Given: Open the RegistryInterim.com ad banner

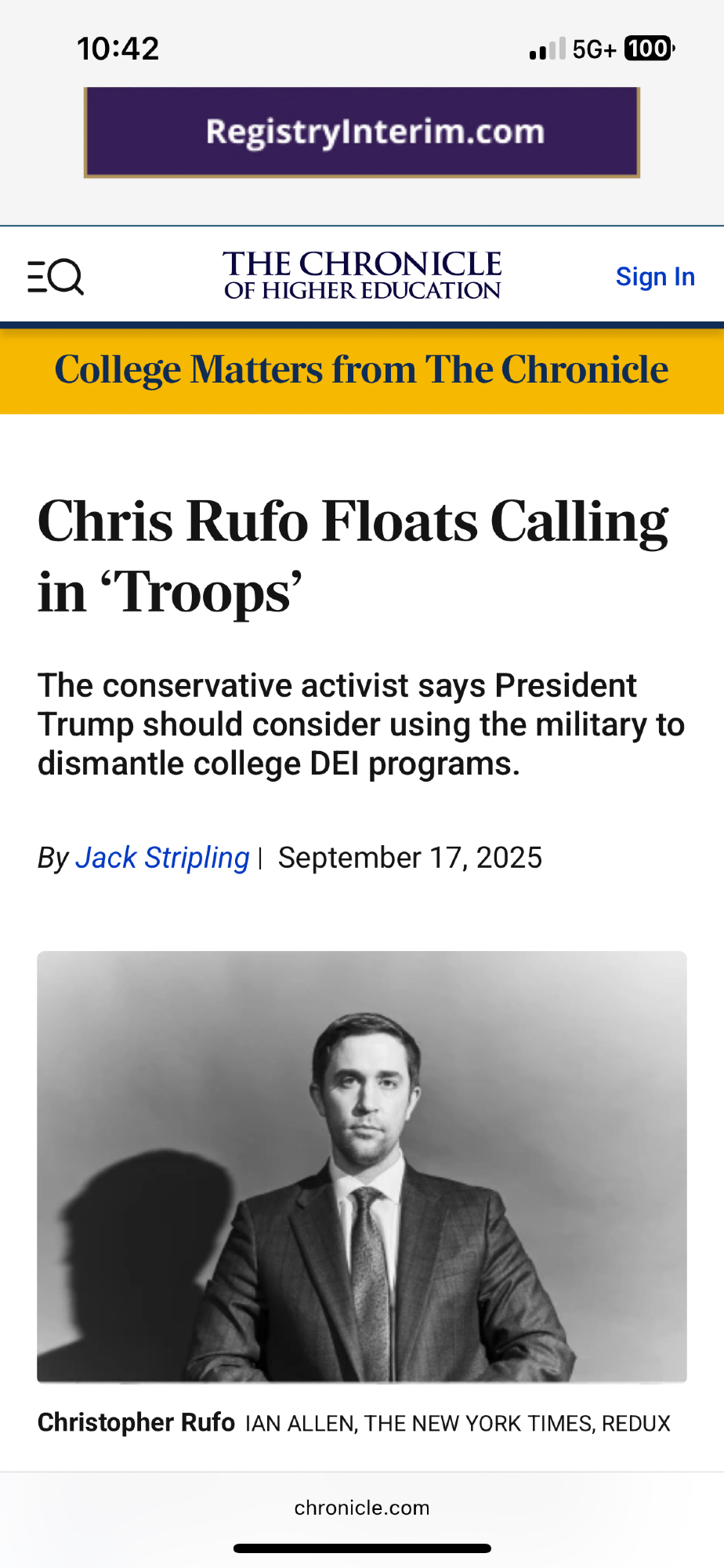Looking at the screenshot, I should click(362, 132).
